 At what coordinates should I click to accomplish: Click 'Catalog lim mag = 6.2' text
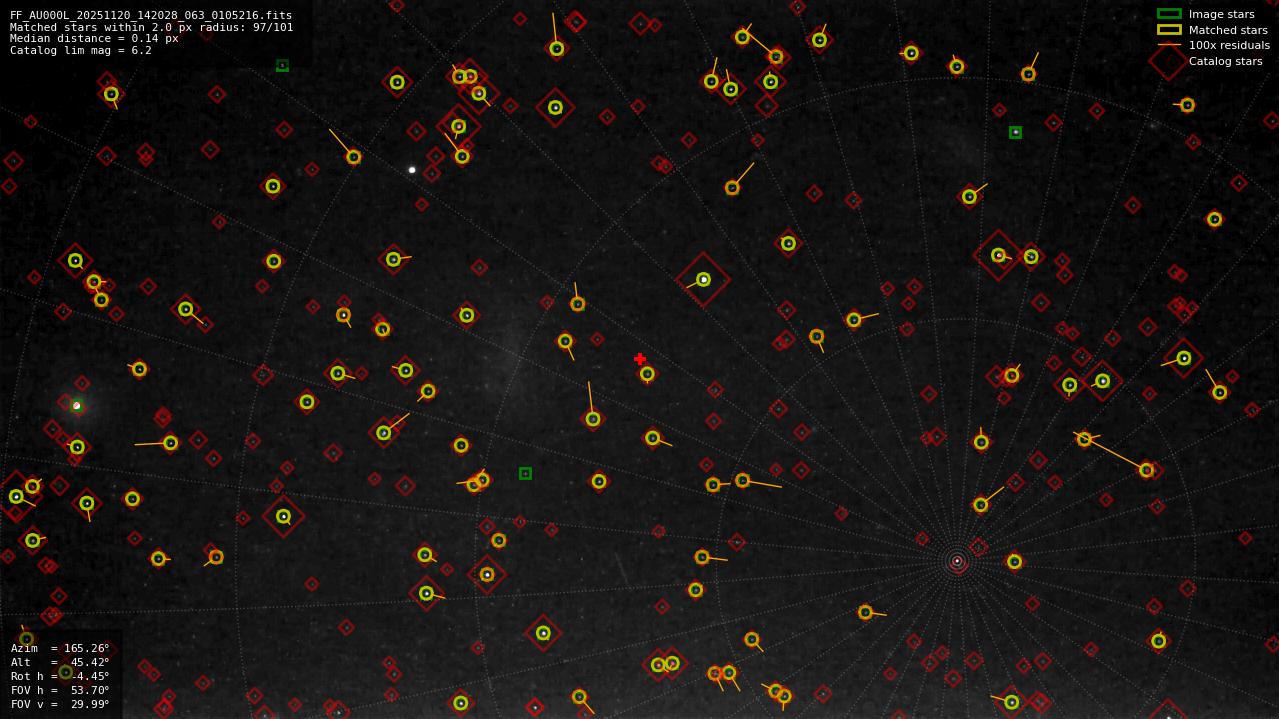click(x=81, y=50)
